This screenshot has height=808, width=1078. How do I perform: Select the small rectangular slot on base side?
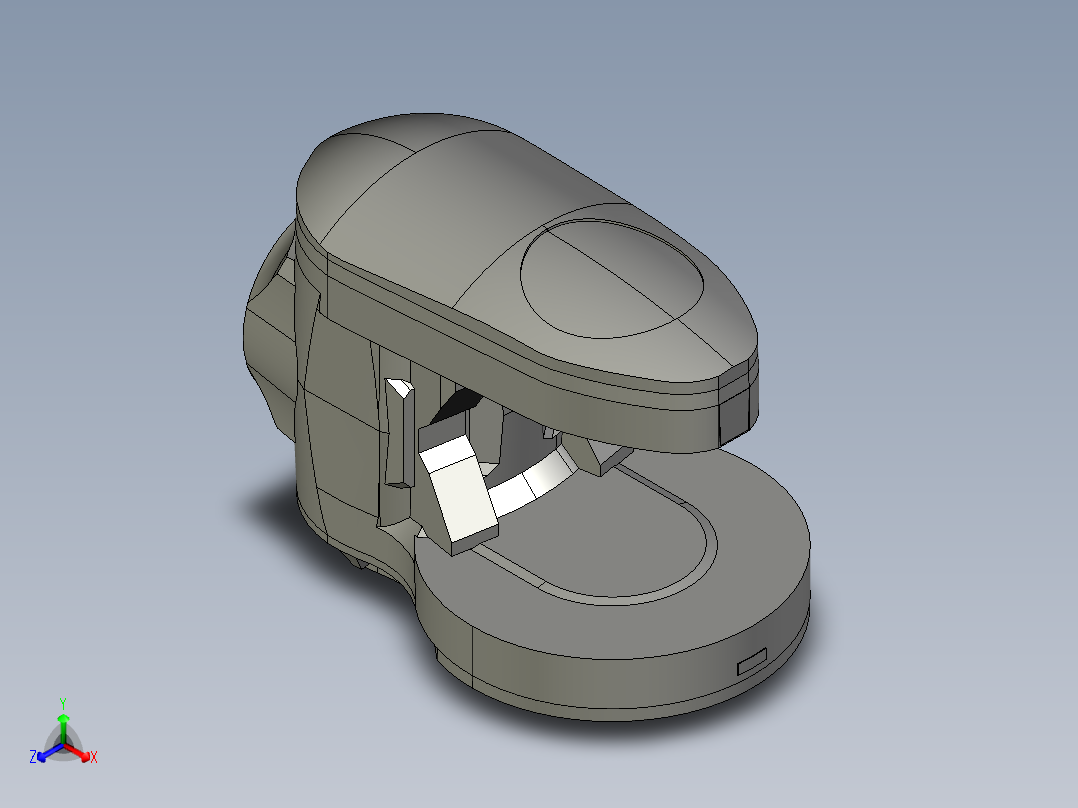click(752, 662)
